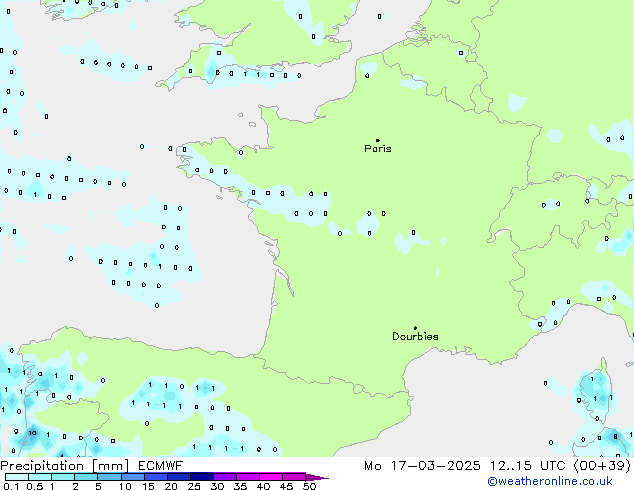Click the '8' precipitation value over Sardinia
Screen dimensions: 634x490
[x=615, y=436]
